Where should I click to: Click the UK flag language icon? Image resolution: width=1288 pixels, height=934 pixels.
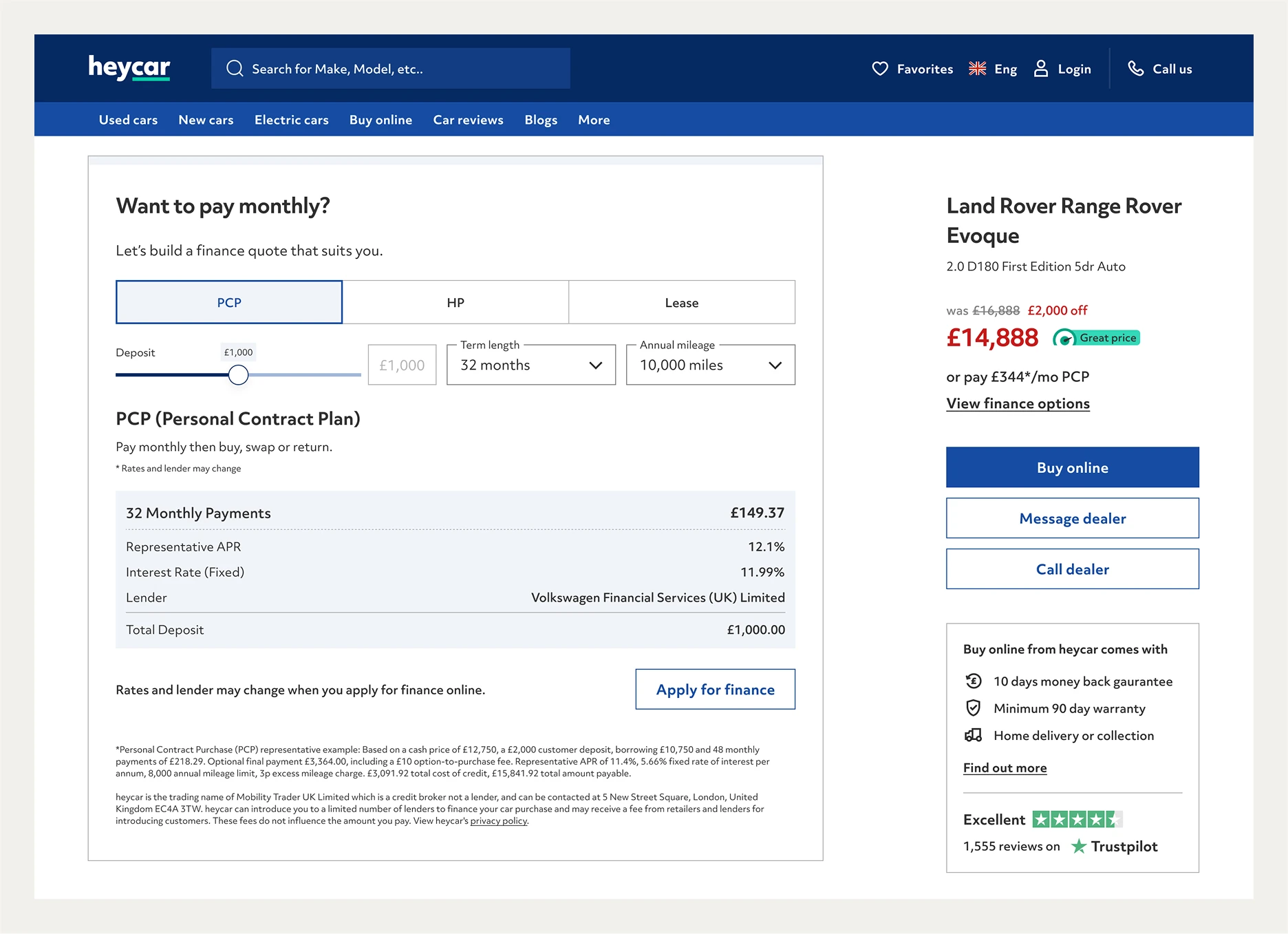point(977,69)
